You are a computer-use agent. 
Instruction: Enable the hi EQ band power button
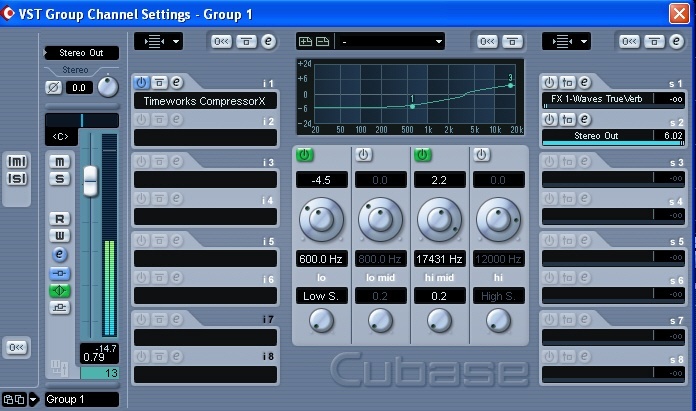point(482,155)
